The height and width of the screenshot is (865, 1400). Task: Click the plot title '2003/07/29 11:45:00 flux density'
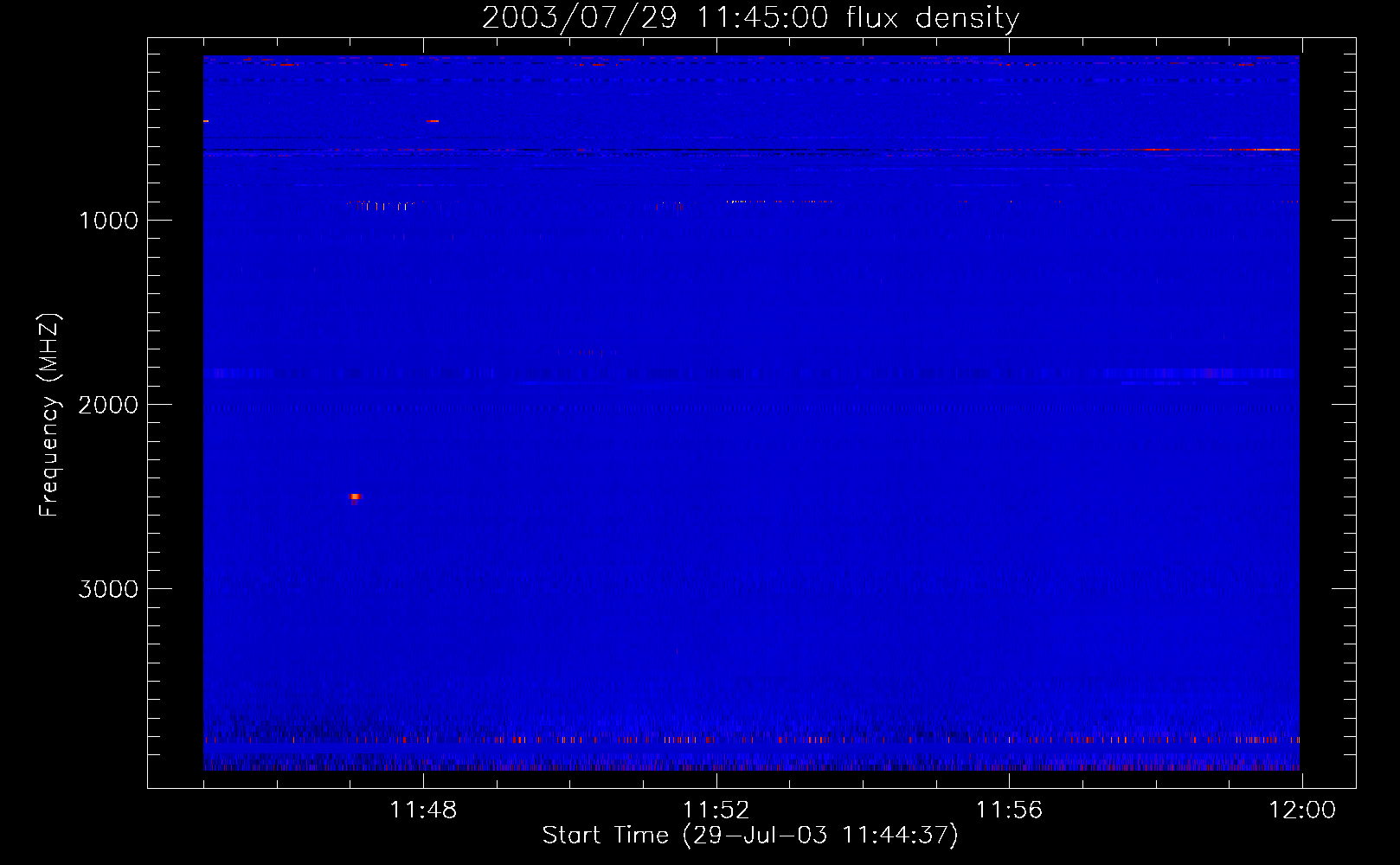750,18
